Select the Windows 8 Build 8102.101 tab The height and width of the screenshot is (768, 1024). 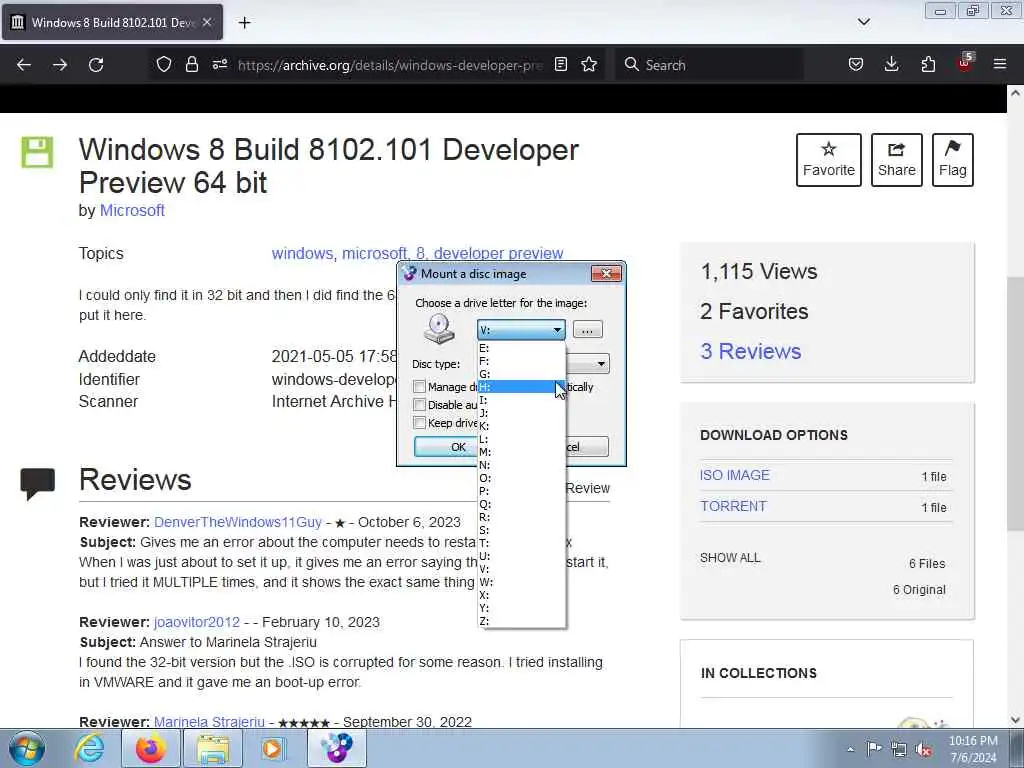[112, 22]
